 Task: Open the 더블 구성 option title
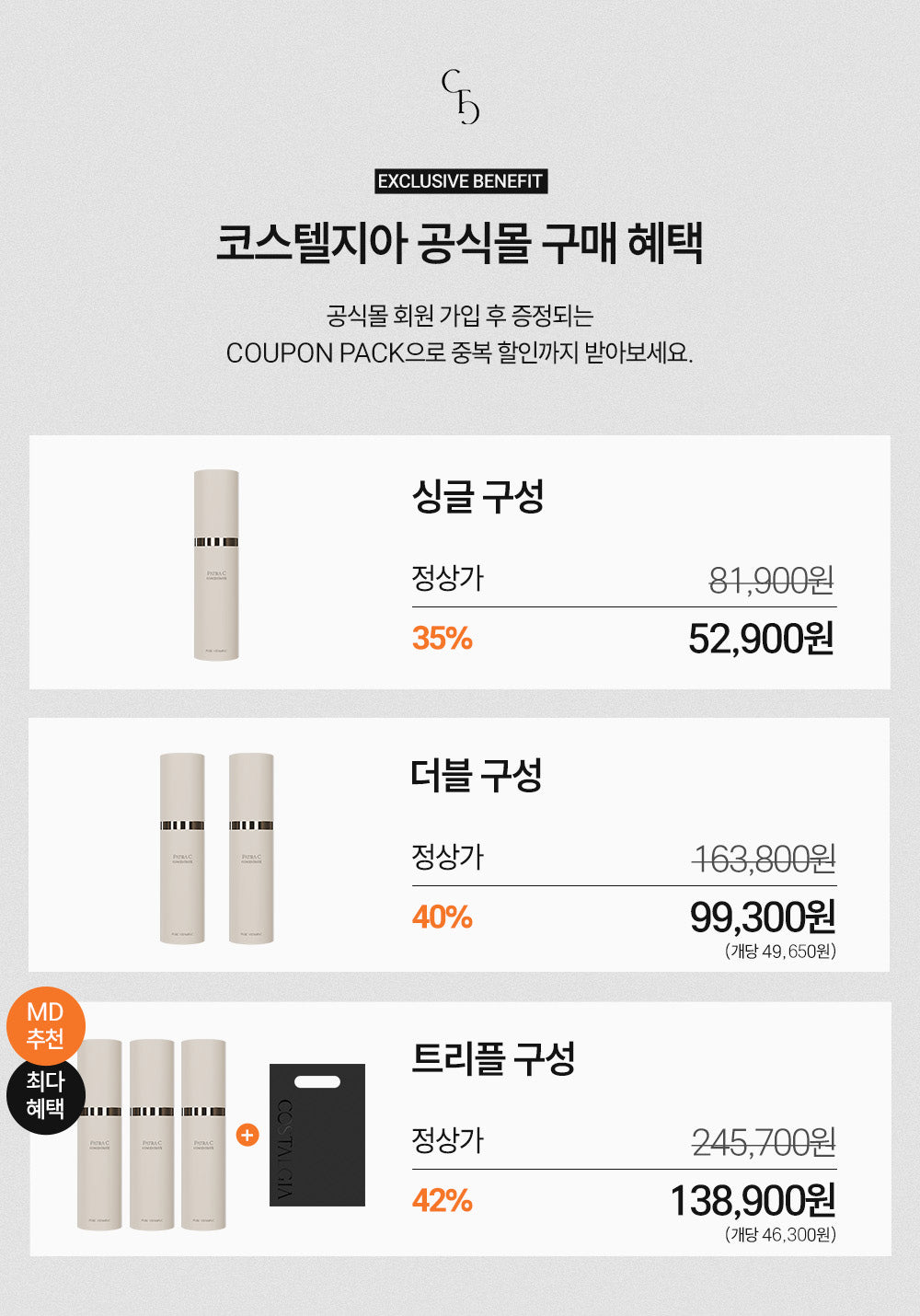(x=477, y=776)
